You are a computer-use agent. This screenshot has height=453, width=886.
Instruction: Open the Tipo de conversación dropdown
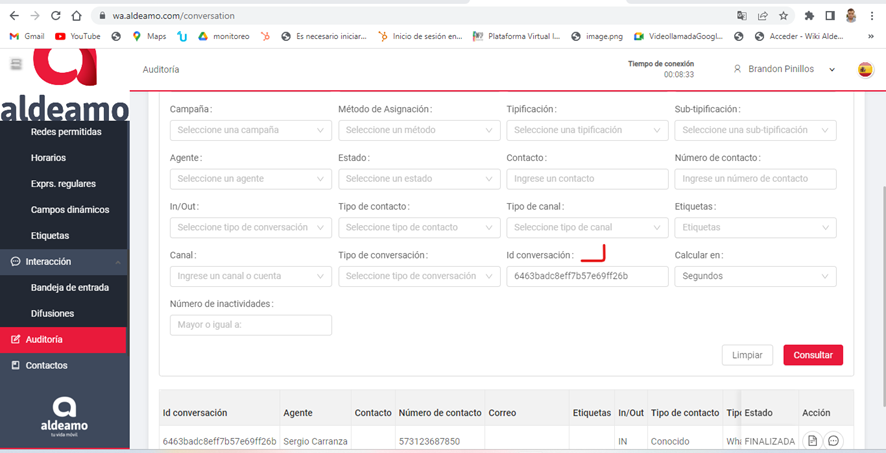[419, 276]
